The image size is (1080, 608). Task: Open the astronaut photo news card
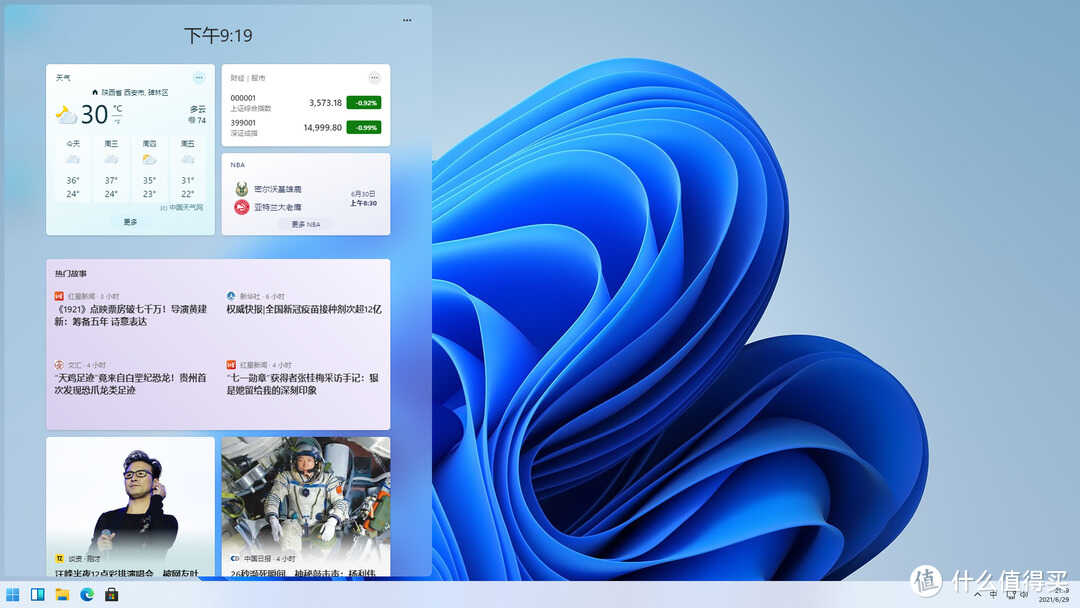[x=305, y=506]
